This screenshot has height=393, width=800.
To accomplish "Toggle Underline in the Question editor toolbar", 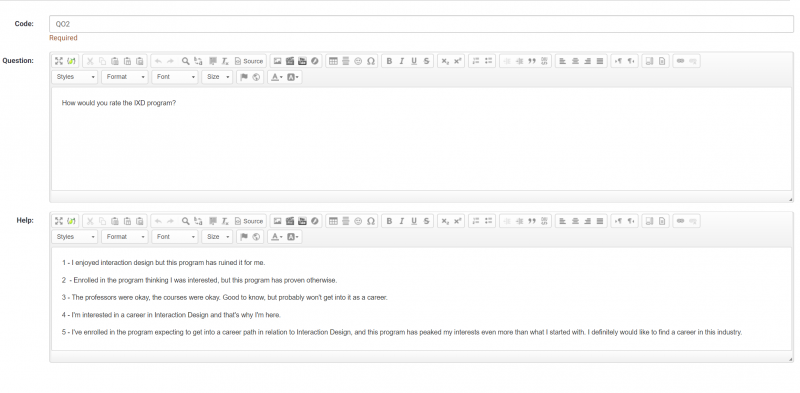I will click(x=414, y=61).
